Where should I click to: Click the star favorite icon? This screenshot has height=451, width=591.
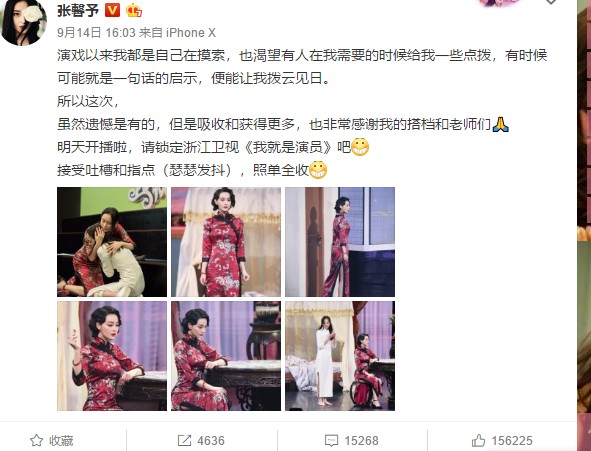click(x=36, y=440)
